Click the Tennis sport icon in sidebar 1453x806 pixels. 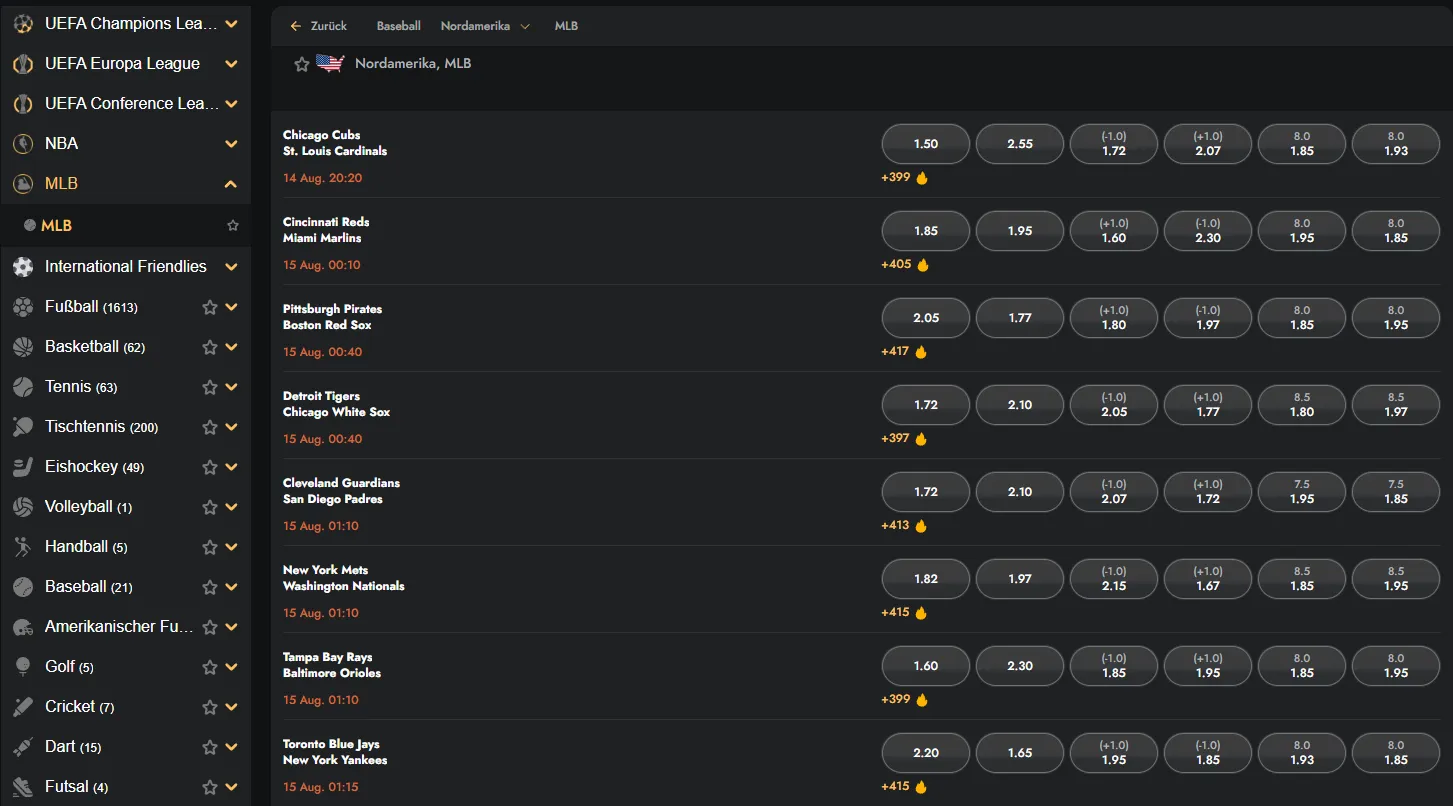point(23,387)
